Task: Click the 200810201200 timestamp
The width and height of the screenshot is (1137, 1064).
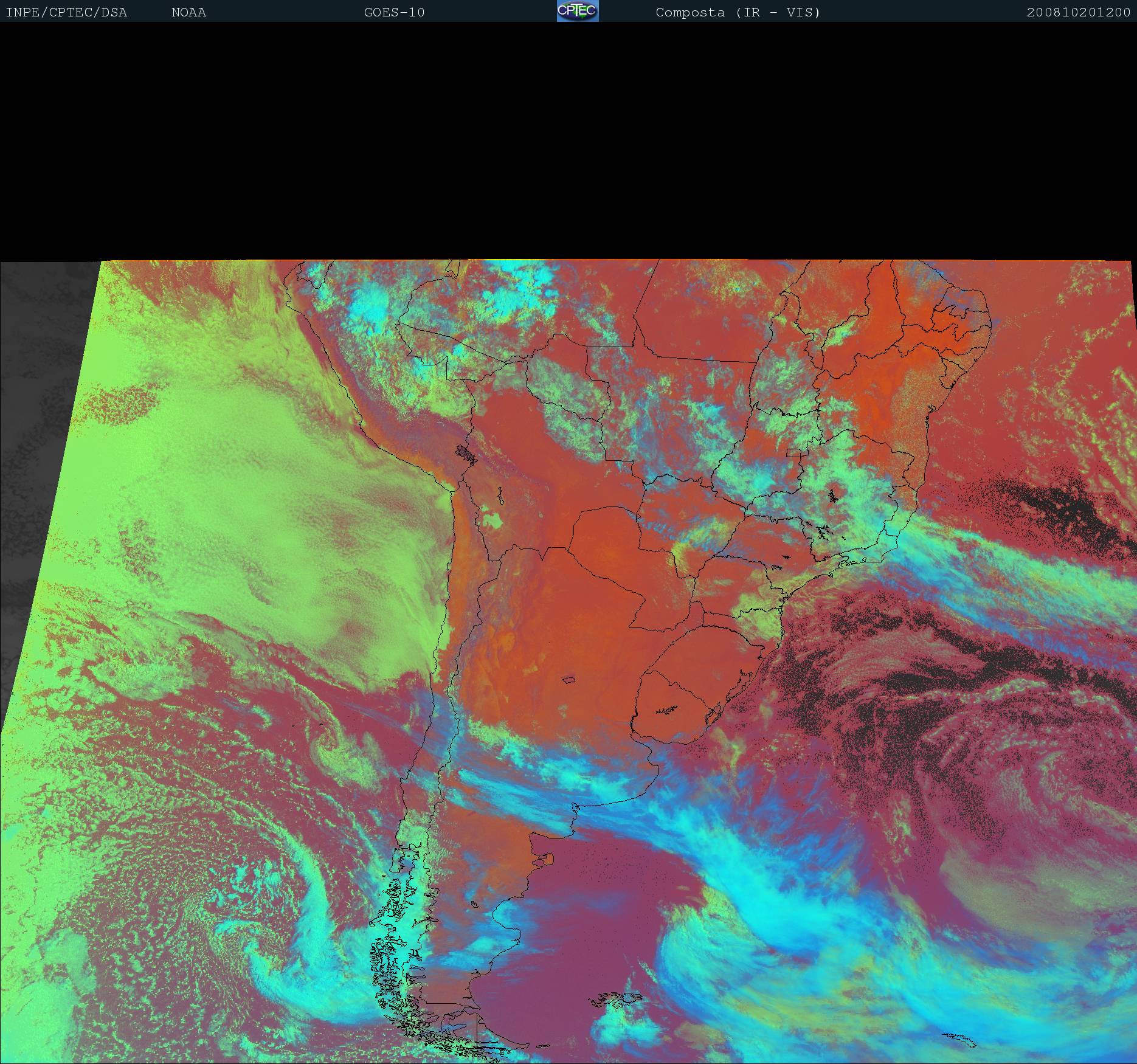Action: pos(1078,12)
